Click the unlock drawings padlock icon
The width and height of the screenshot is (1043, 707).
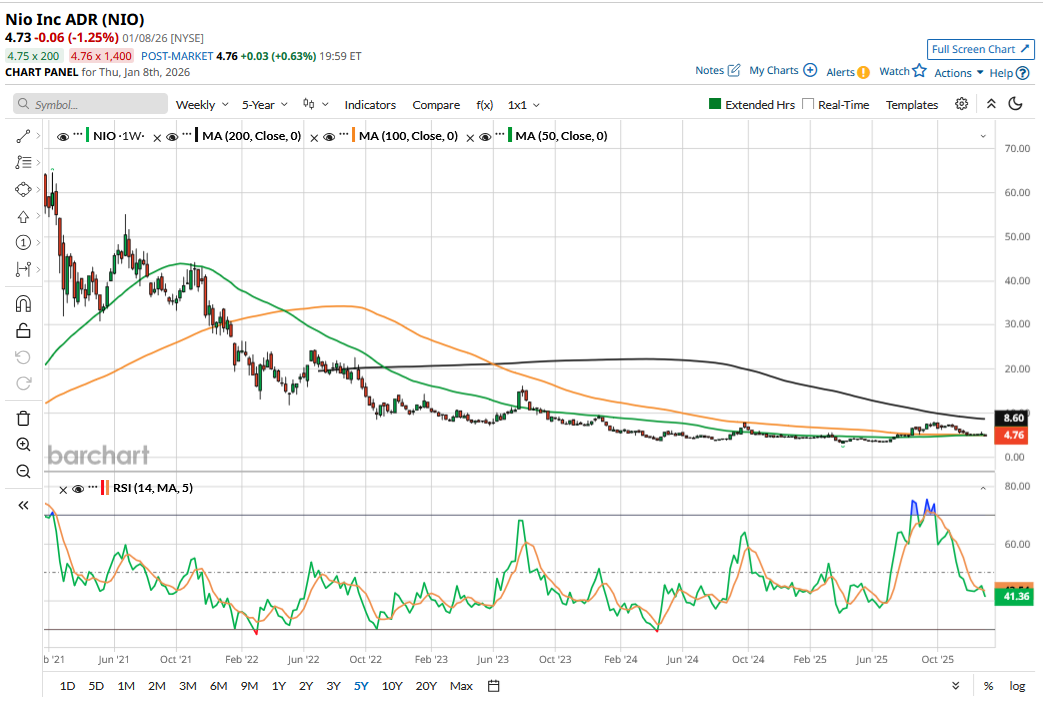(x=23, y=331)
